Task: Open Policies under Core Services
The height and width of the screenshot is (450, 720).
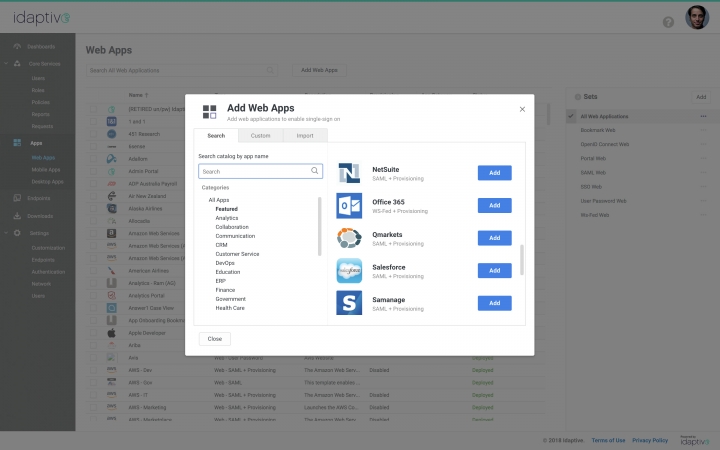Action: pos(40,102)
